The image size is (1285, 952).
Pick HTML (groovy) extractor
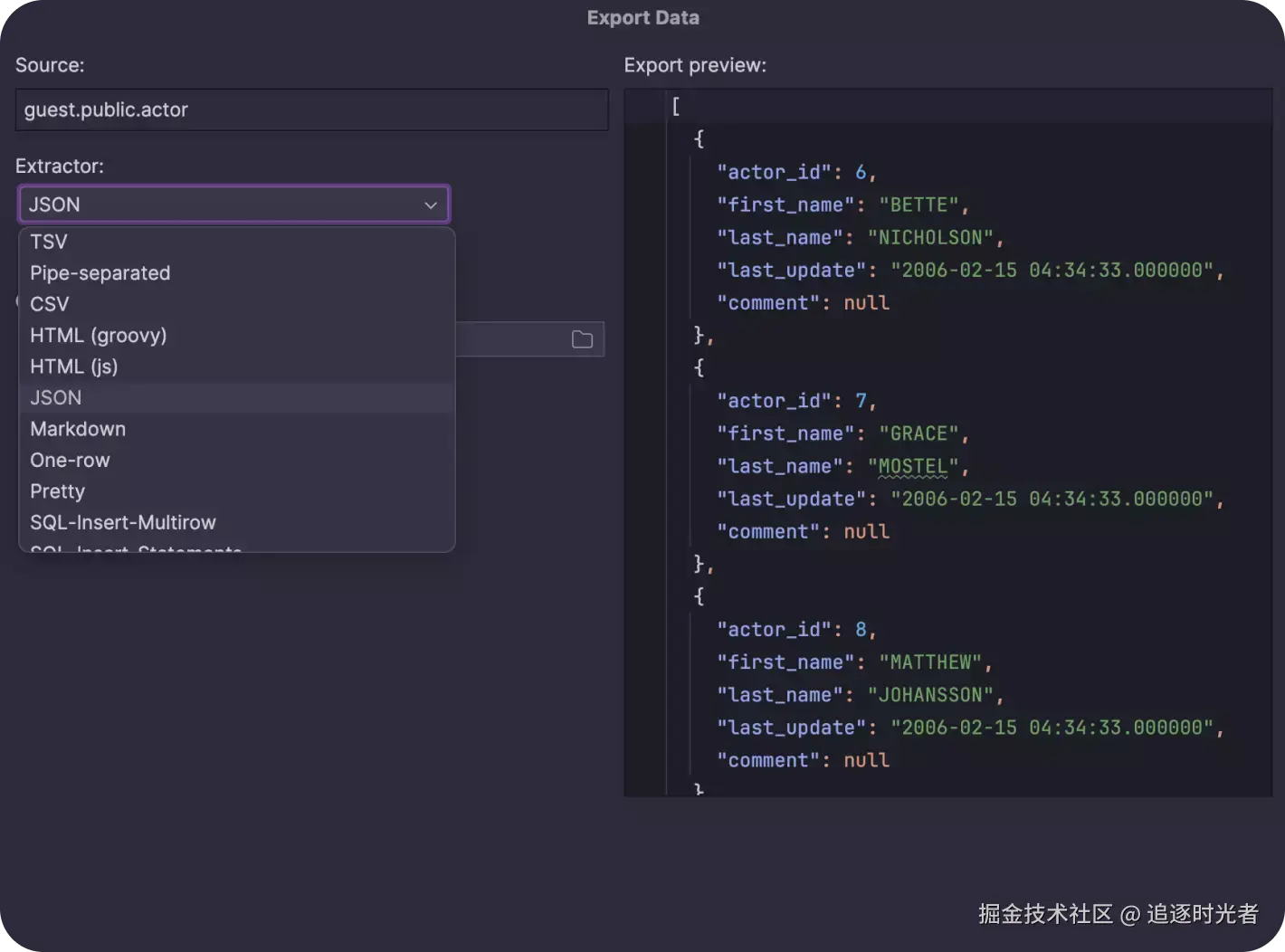point(98,336)
